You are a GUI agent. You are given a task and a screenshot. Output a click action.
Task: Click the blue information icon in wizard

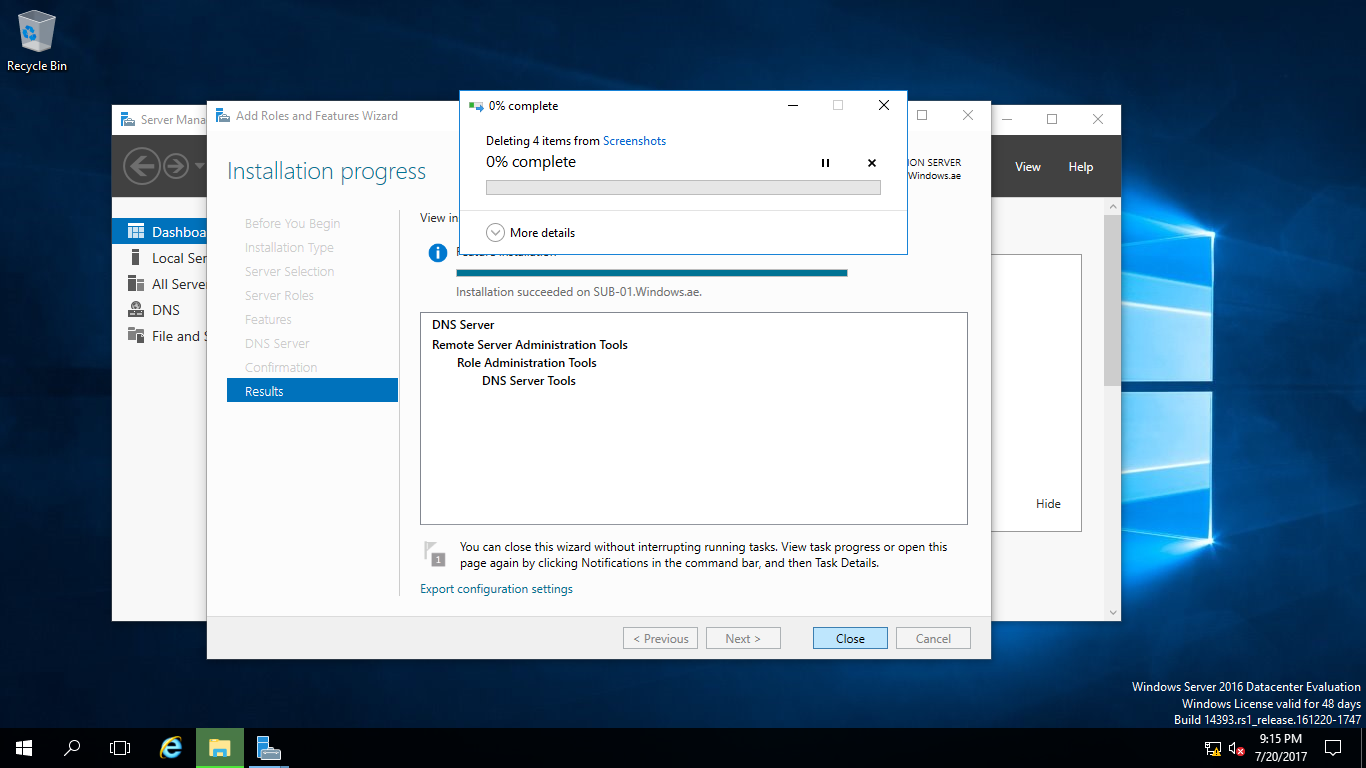[437, 253]
